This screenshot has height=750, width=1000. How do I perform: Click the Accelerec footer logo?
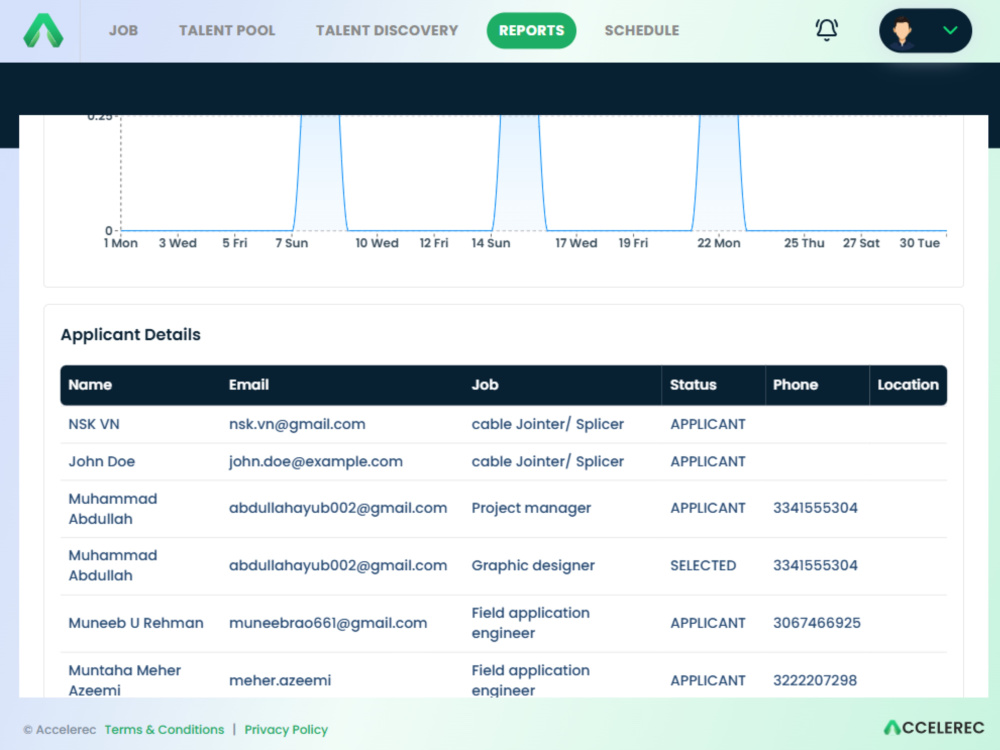[934, 727]
